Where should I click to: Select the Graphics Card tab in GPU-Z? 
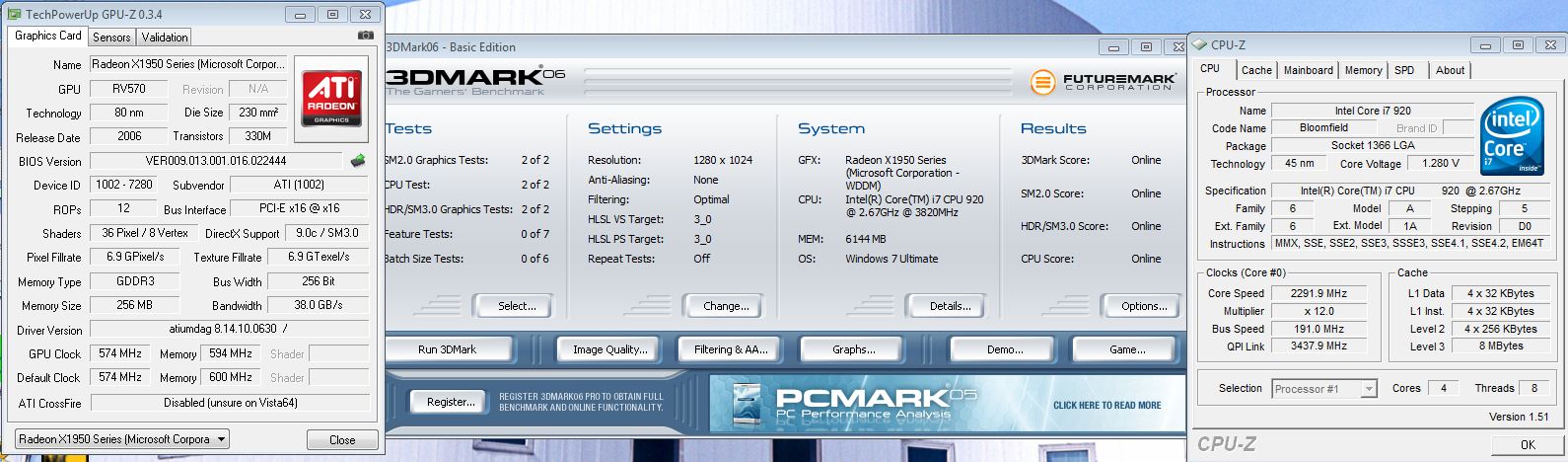(48, 35)
